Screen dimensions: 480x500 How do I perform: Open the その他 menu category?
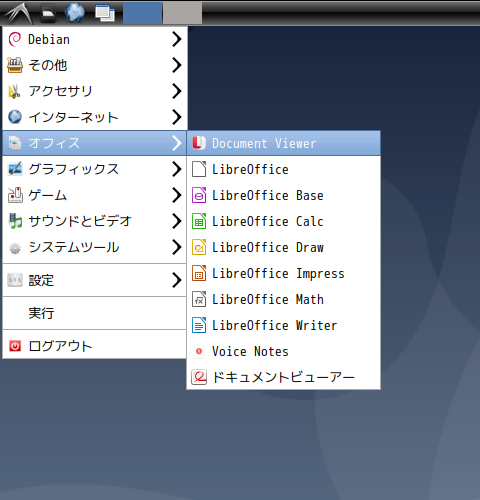tap(94, 65)
